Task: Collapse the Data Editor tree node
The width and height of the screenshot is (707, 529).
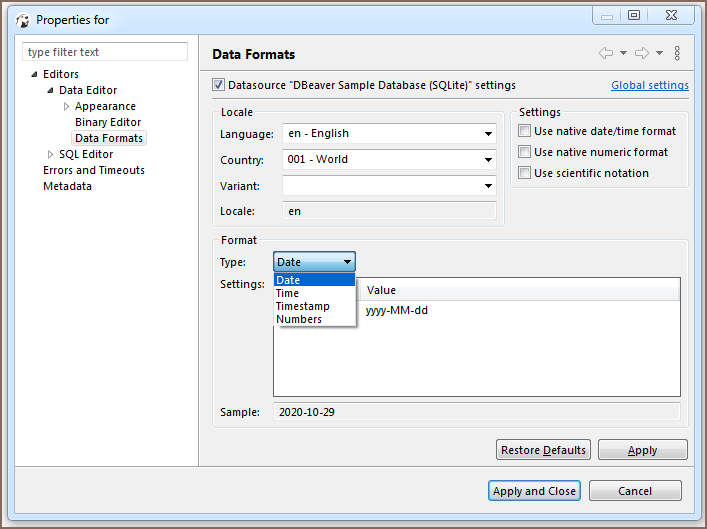Action: tap(51, 90)
